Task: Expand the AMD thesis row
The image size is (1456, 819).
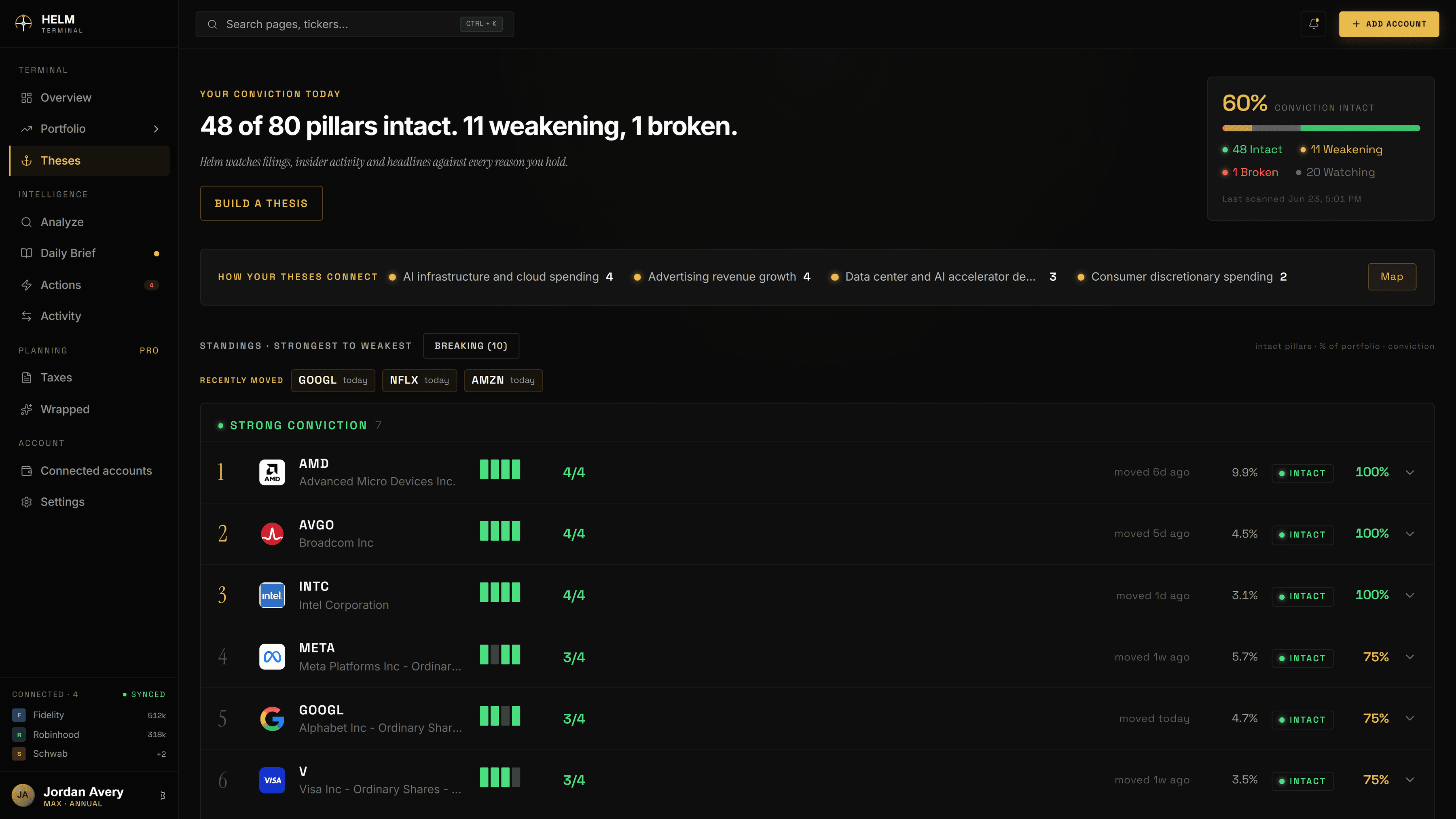Action: click(1409, 472)
